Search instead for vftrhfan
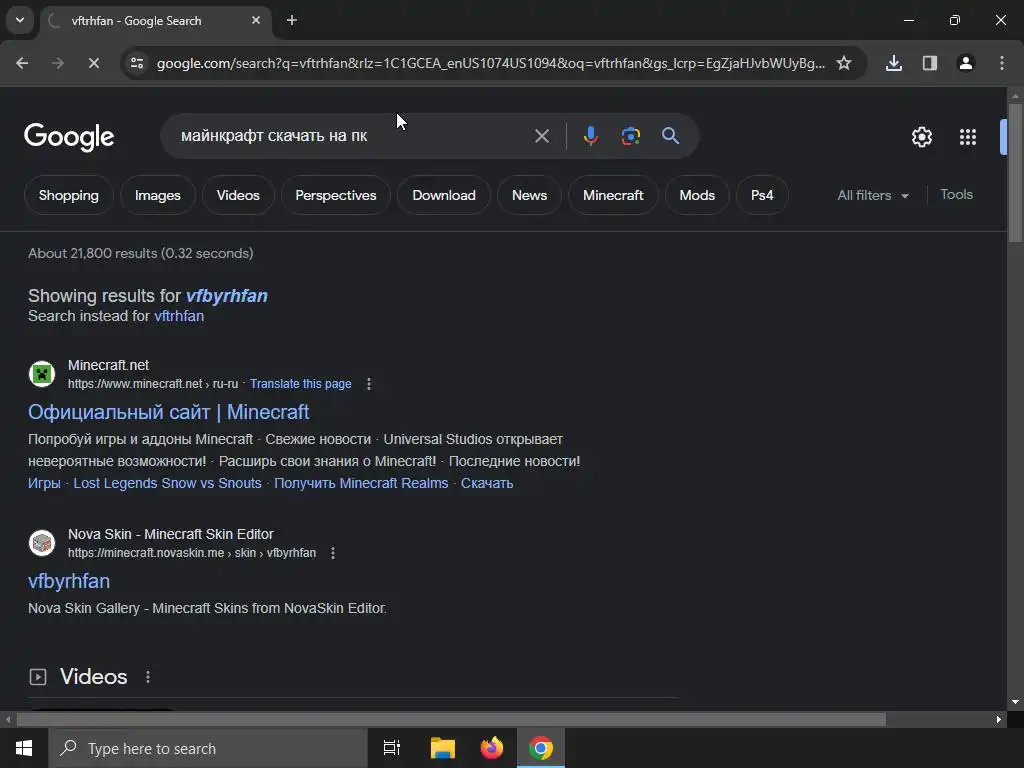 179,316
